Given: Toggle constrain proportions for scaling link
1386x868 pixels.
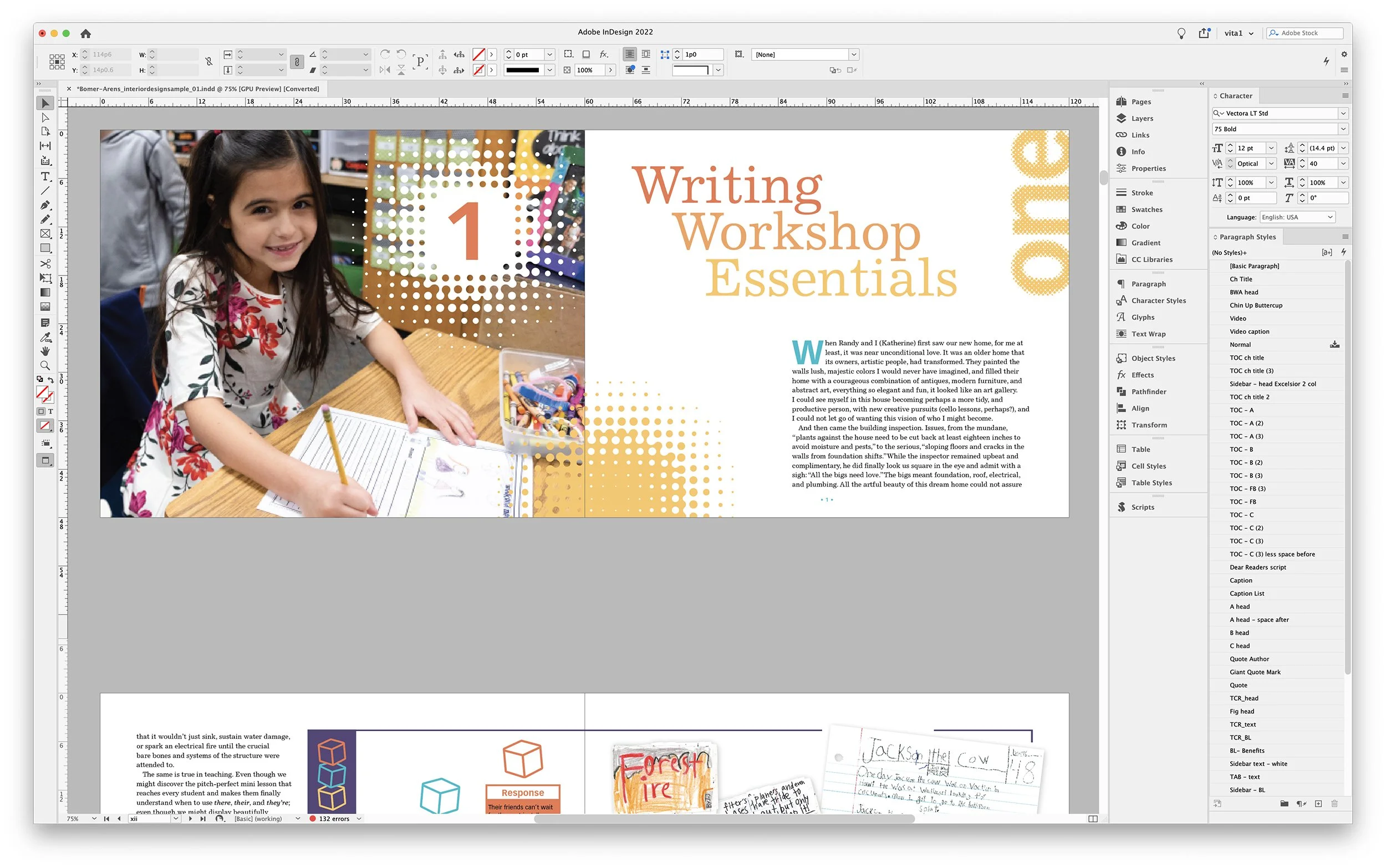Looking at the screenshot, I should 297,62.
